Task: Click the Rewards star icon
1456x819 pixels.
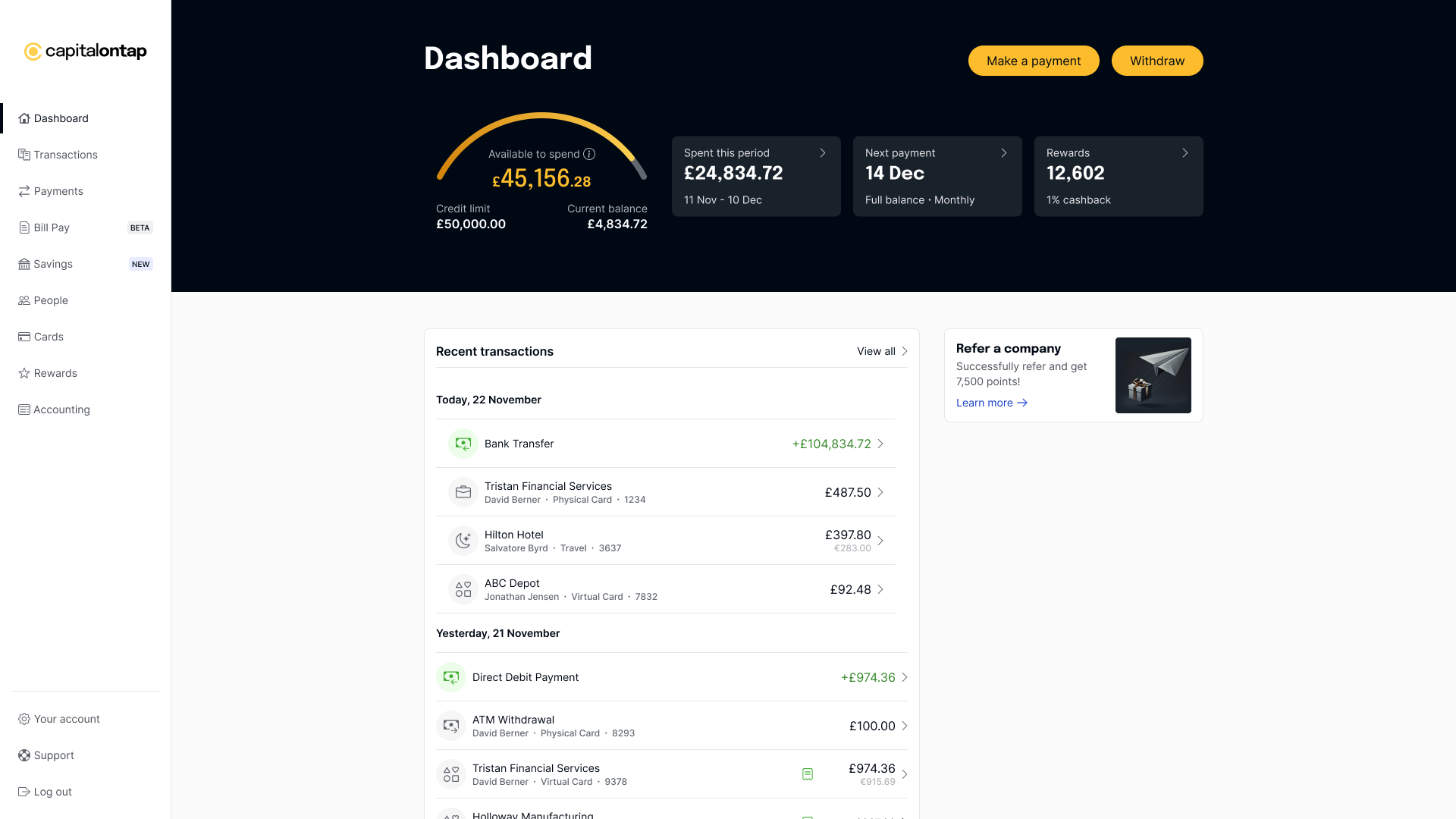Action: pos(24,373)
